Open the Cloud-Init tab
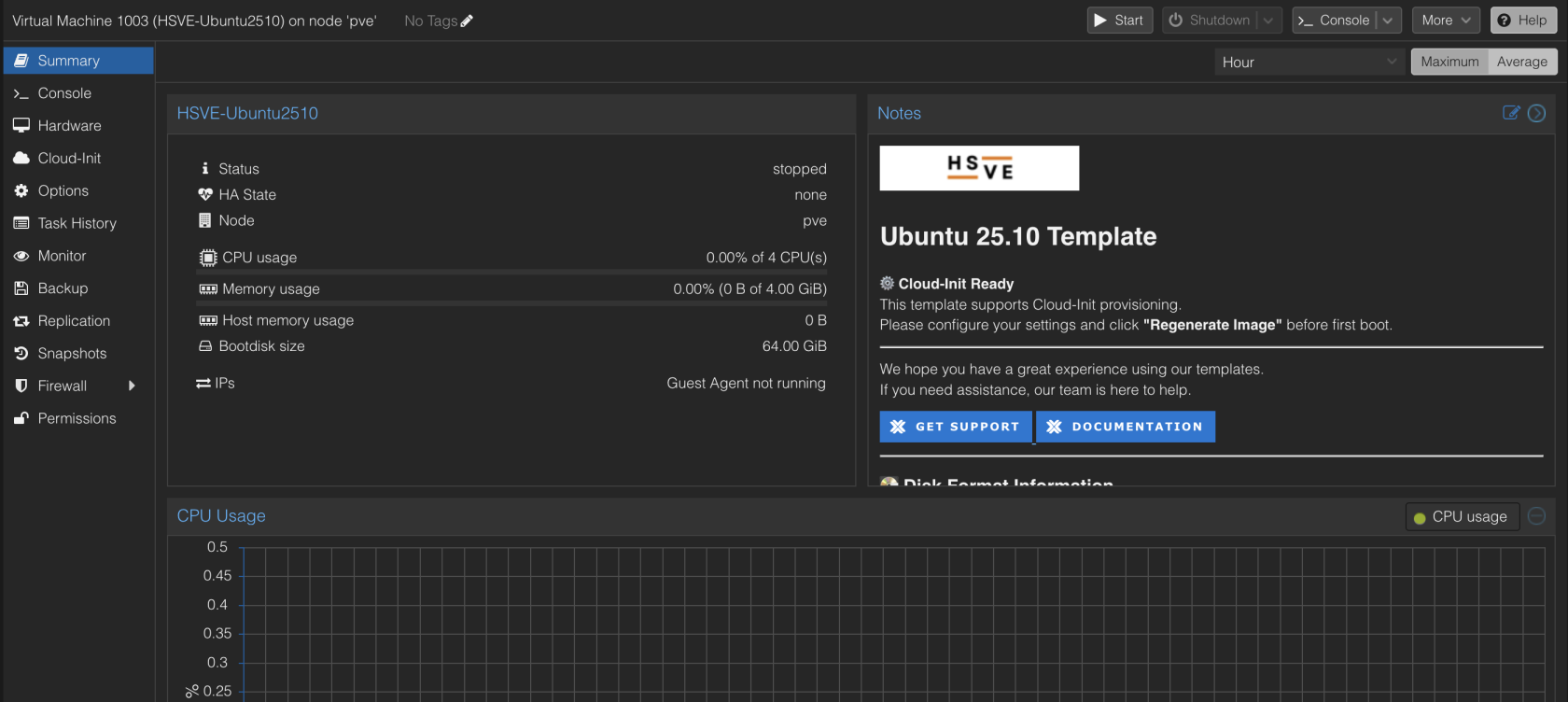1568x702 pixels. pos(78,158)
